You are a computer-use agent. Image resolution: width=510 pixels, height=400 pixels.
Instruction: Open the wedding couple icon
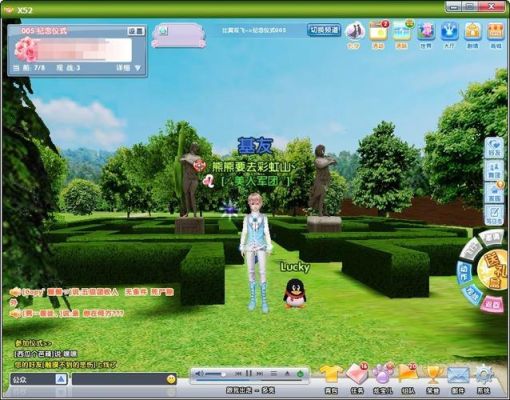(x=354, y=31)
